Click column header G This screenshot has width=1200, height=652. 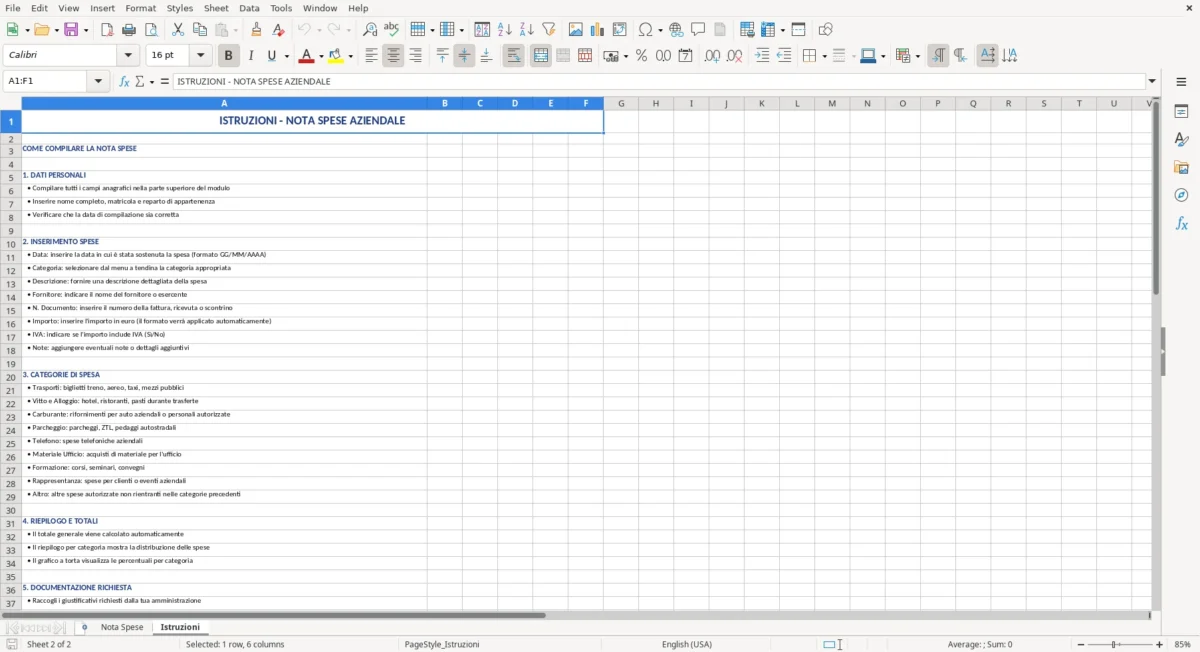click(x=621, y=103)
